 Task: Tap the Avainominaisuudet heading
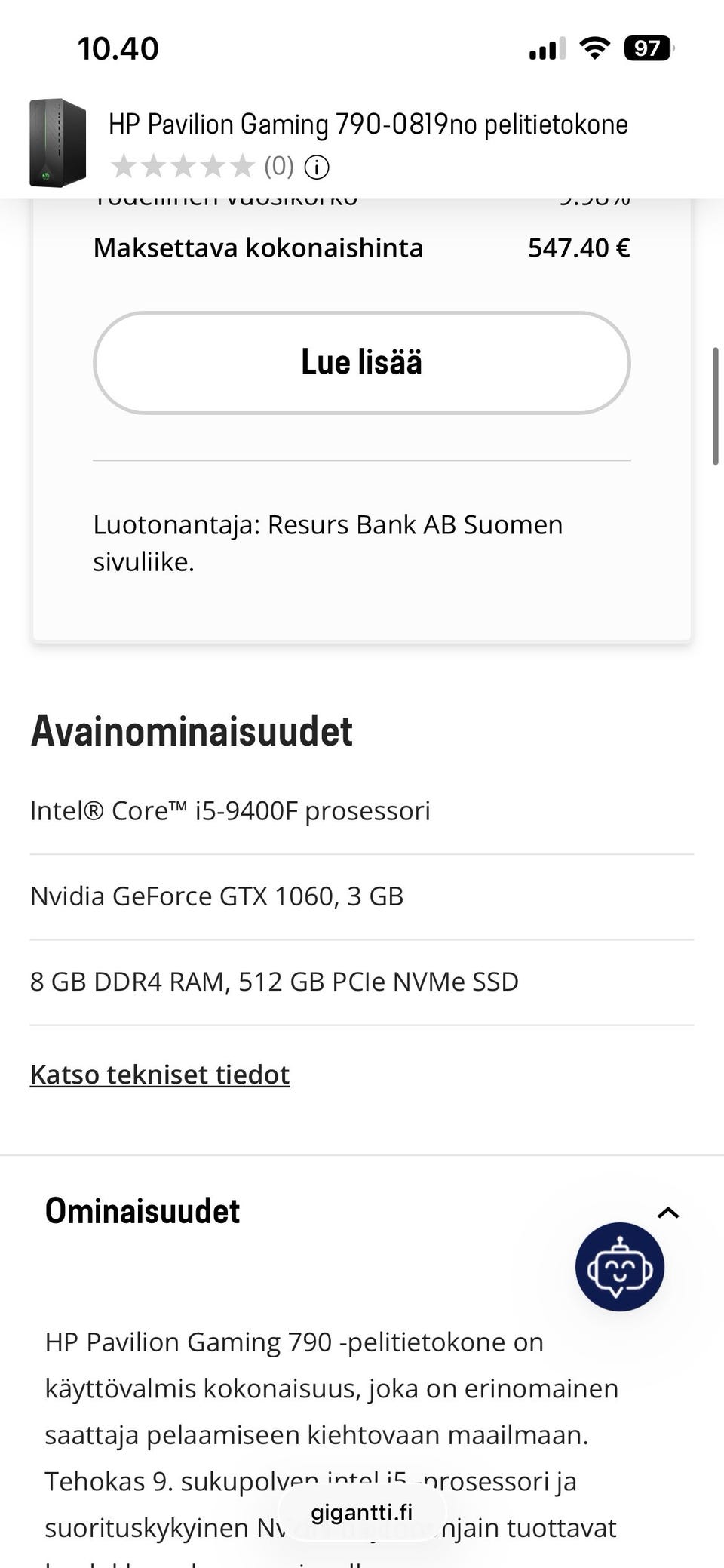pyautogui.click(x=192, y=731)
